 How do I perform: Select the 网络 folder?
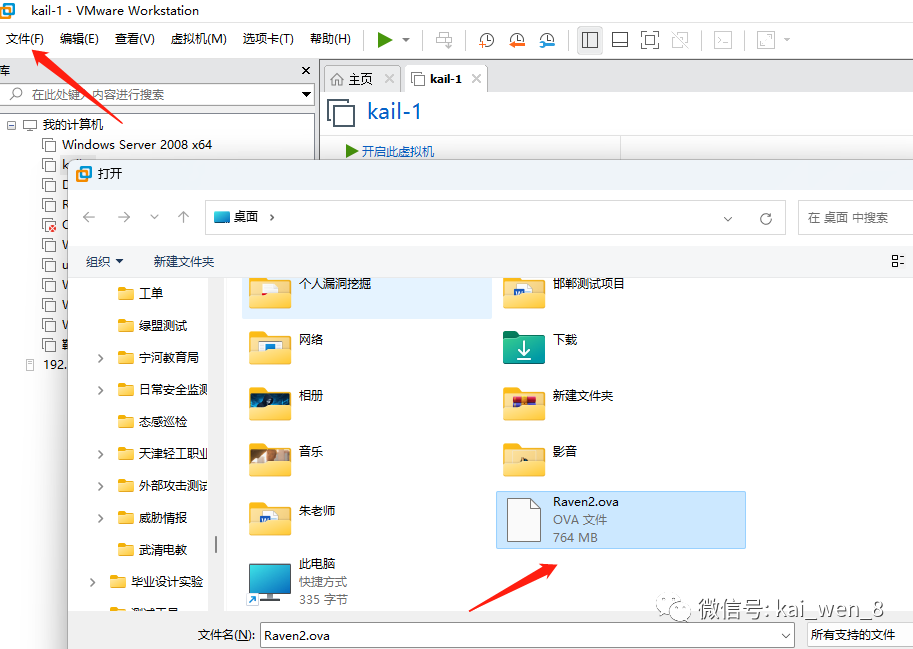(x=286, y=347)
